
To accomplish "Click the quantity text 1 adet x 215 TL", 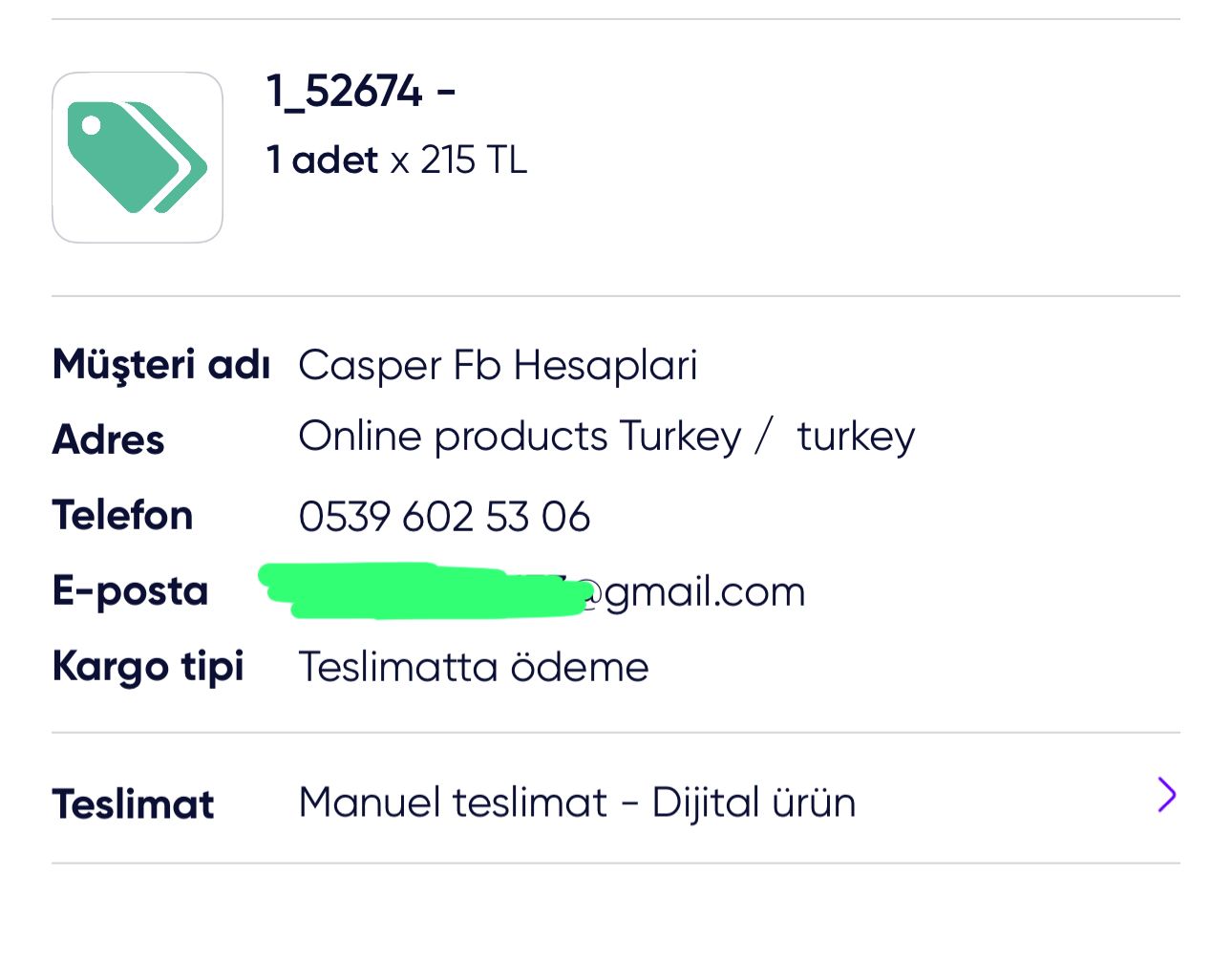I will 396,160.
